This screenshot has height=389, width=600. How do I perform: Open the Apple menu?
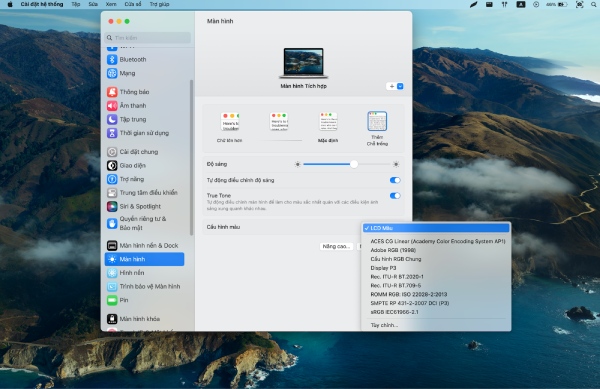point(10,5)
